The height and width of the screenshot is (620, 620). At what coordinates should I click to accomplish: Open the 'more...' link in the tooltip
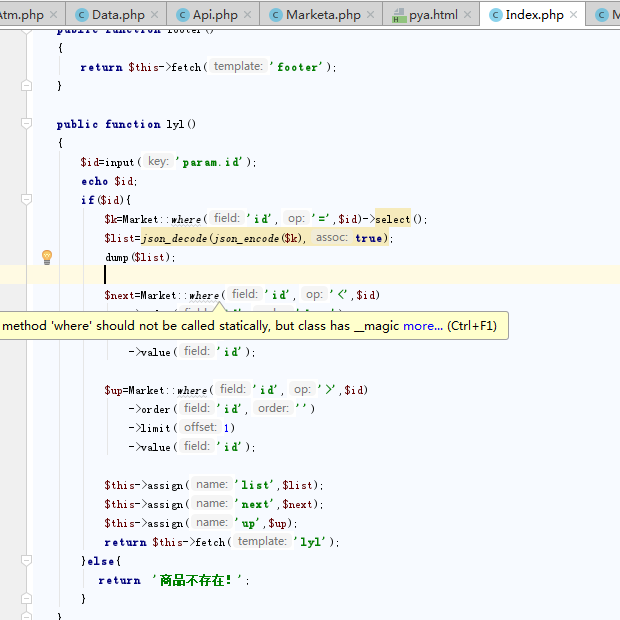423,326
